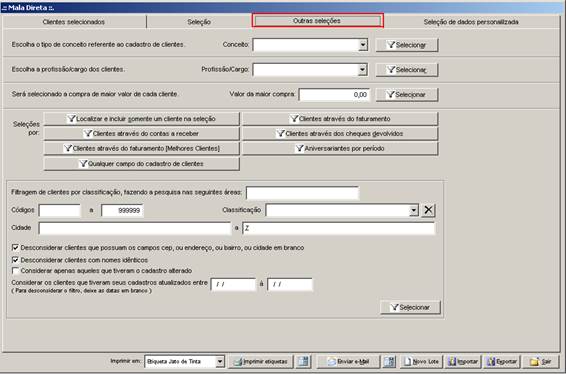The height and width of the screenshot is (374, 566).
Task: Open the Clientes selecionados tab
Action: click(x=74, y=22)
